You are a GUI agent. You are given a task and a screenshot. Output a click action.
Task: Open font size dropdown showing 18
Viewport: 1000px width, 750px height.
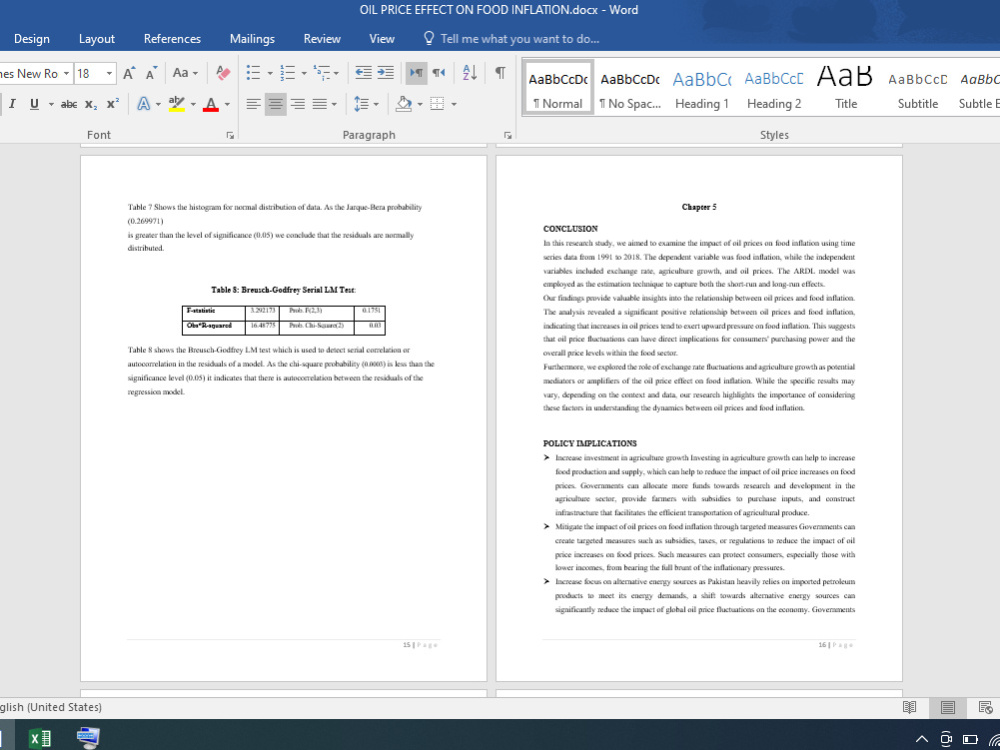pos(110,73)
